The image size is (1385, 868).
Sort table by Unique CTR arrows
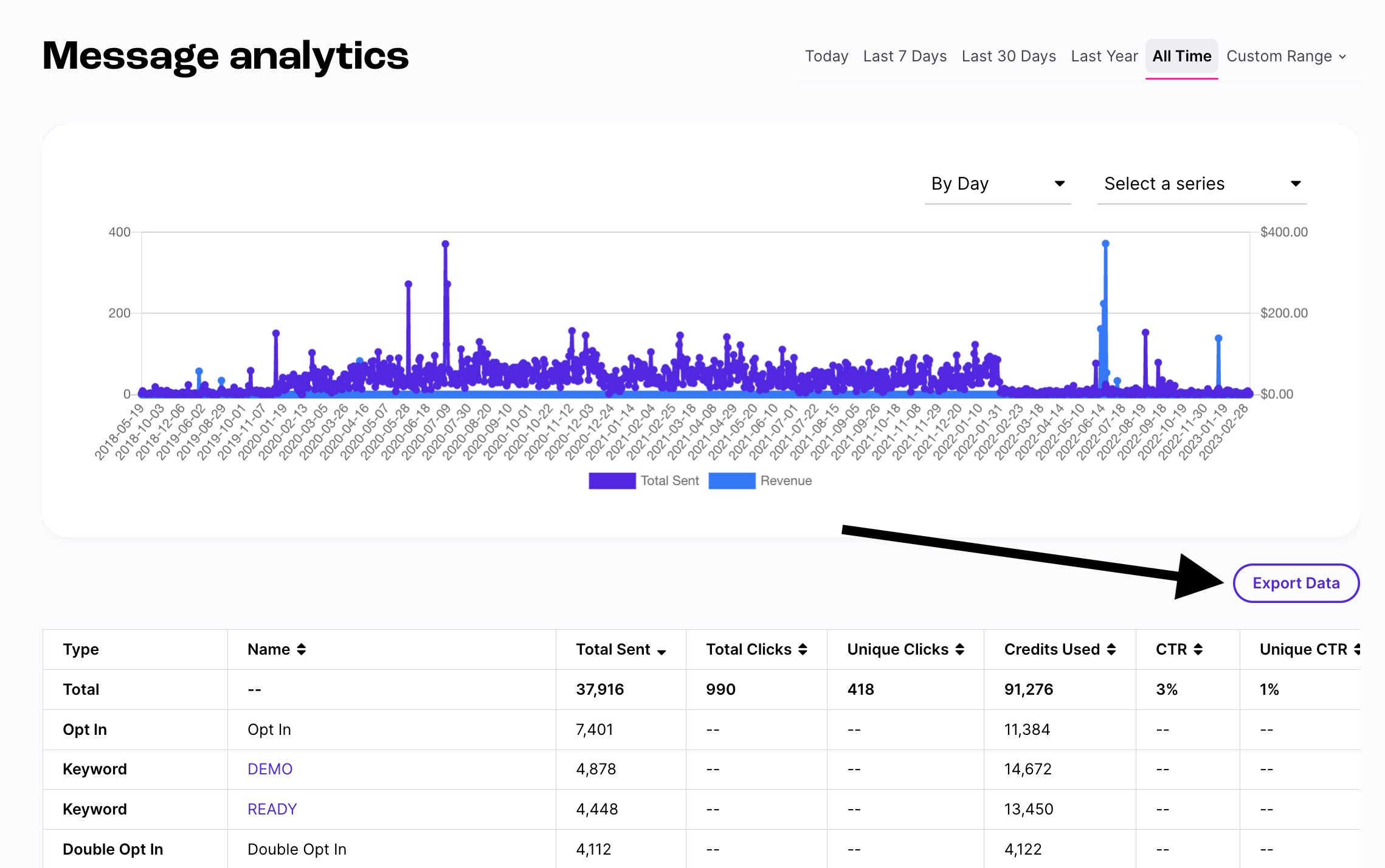[1357, 649]
